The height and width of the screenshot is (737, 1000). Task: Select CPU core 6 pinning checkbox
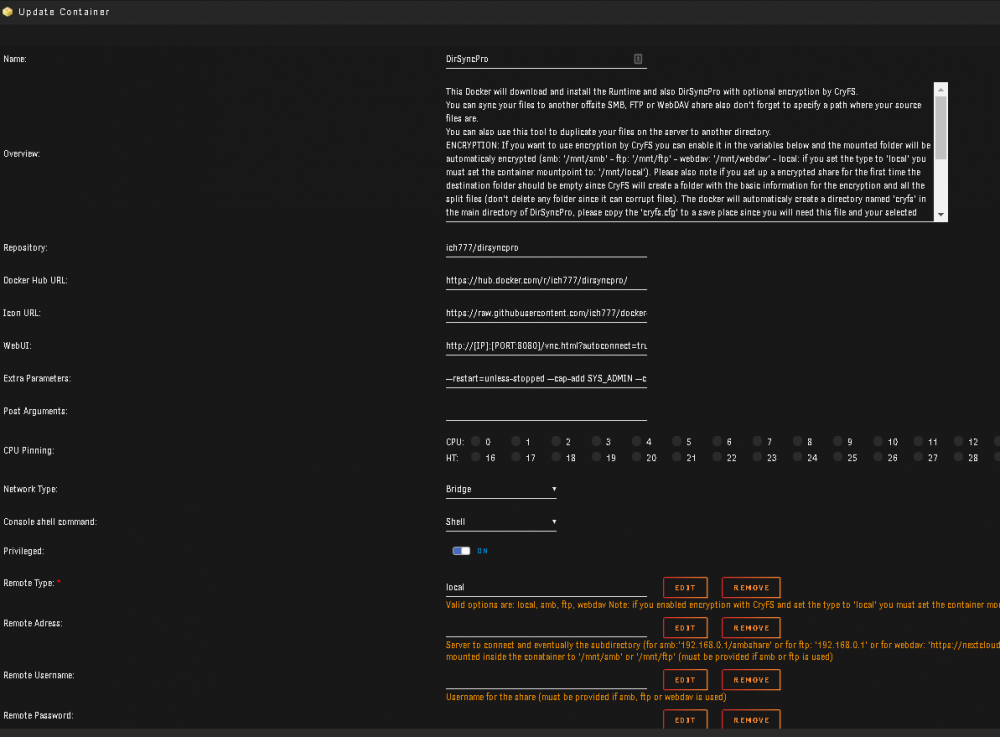click(717, 441)
